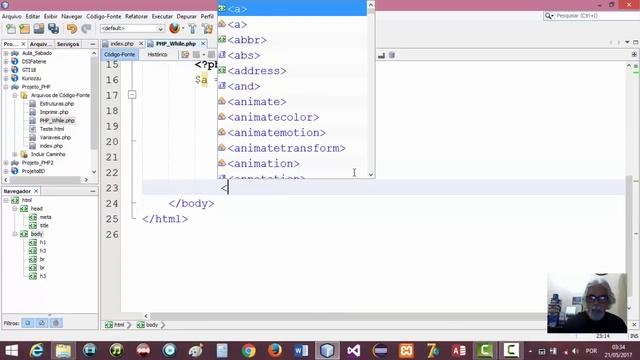Open the Código-Fonte menu
Screen dimensions: 640x360
click(x=104, y=16)
